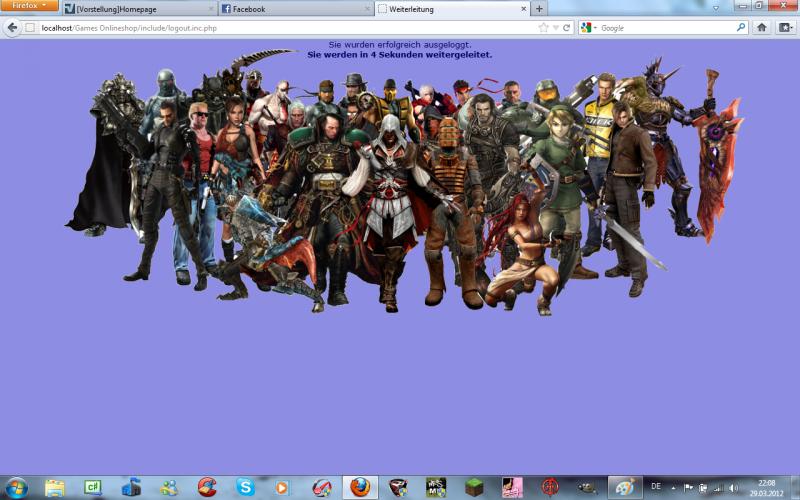The image size is (800, 500).
Task: Open the Windows Start menu
Action: click(16, 487)
